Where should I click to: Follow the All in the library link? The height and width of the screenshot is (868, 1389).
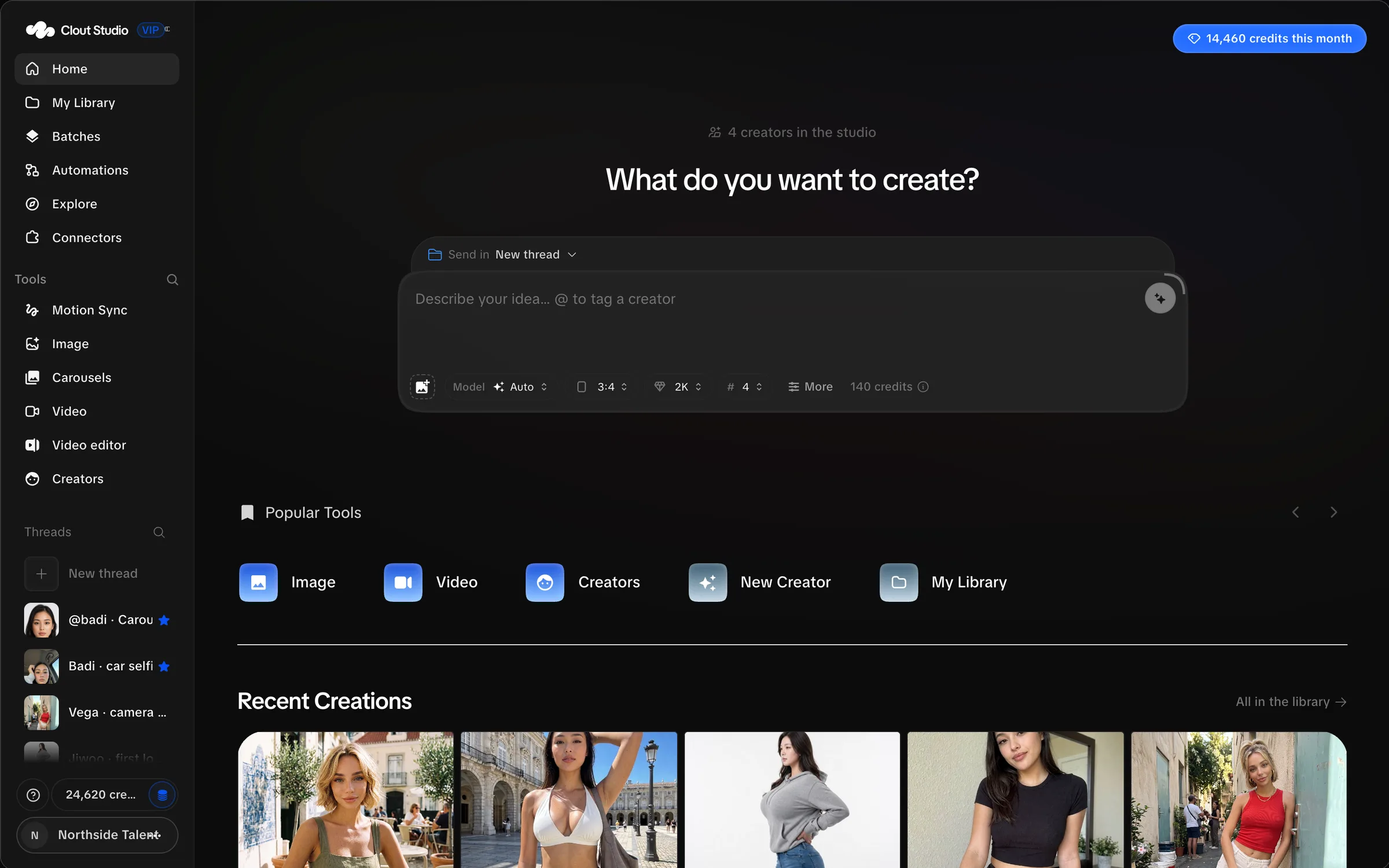point(1291,701)
